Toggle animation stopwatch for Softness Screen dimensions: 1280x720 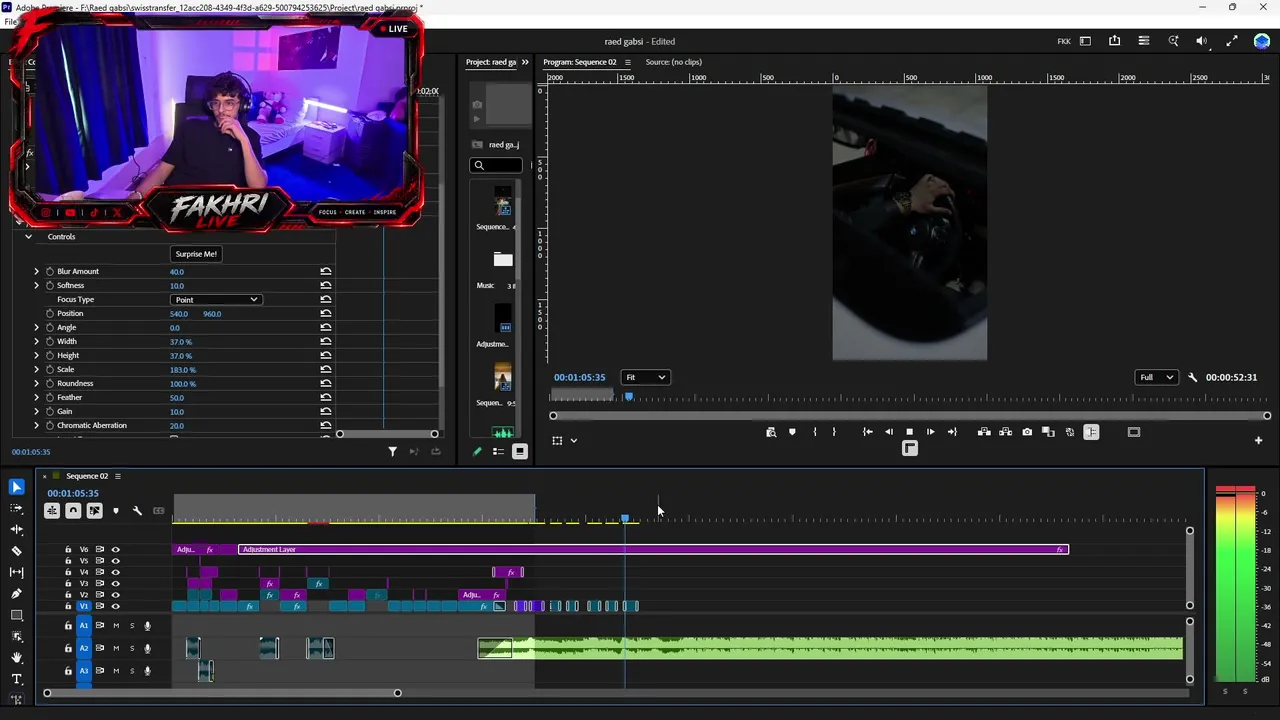49,285
